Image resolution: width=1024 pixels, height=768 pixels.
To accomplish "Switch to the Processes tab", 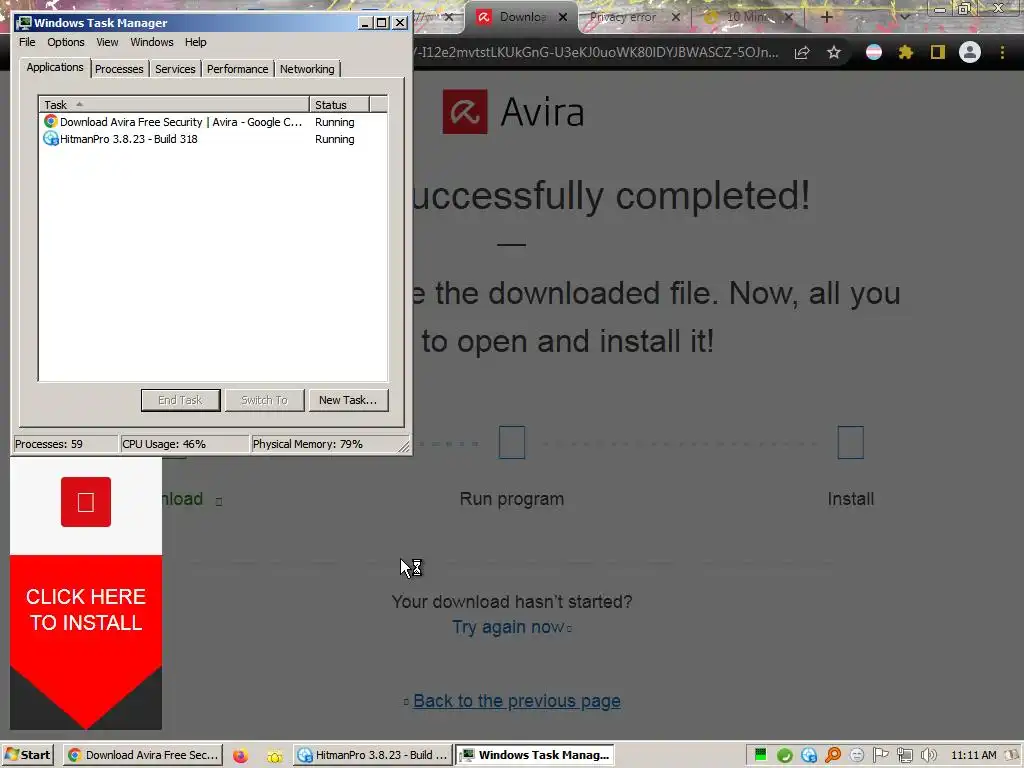I will point(119,69).
